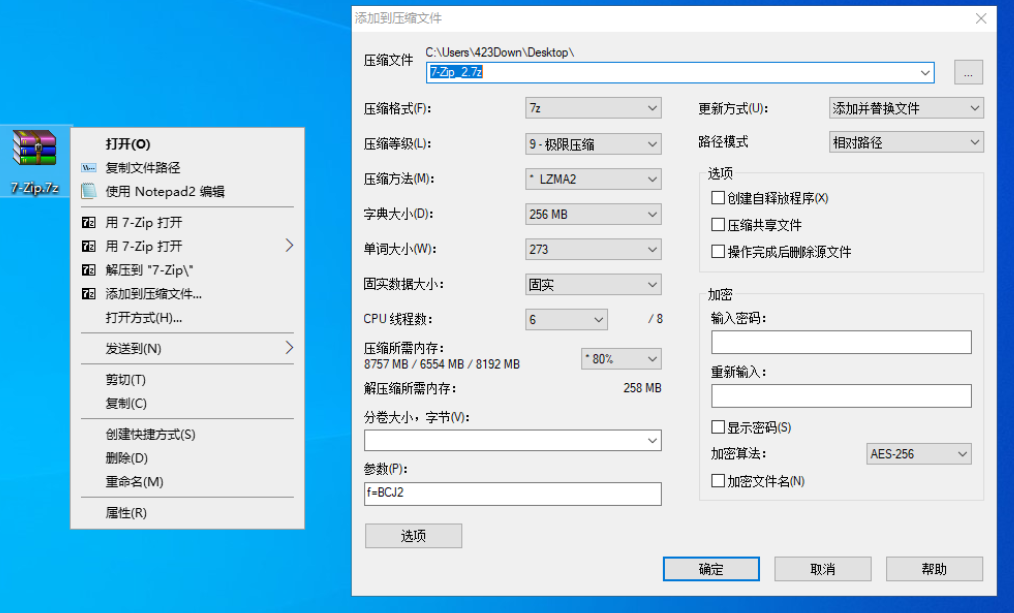This screenshot has height=613, width=1014.
Task: Open the 压缩等级 dropdown showing 9 - 极限压缩
Action: 593,144
